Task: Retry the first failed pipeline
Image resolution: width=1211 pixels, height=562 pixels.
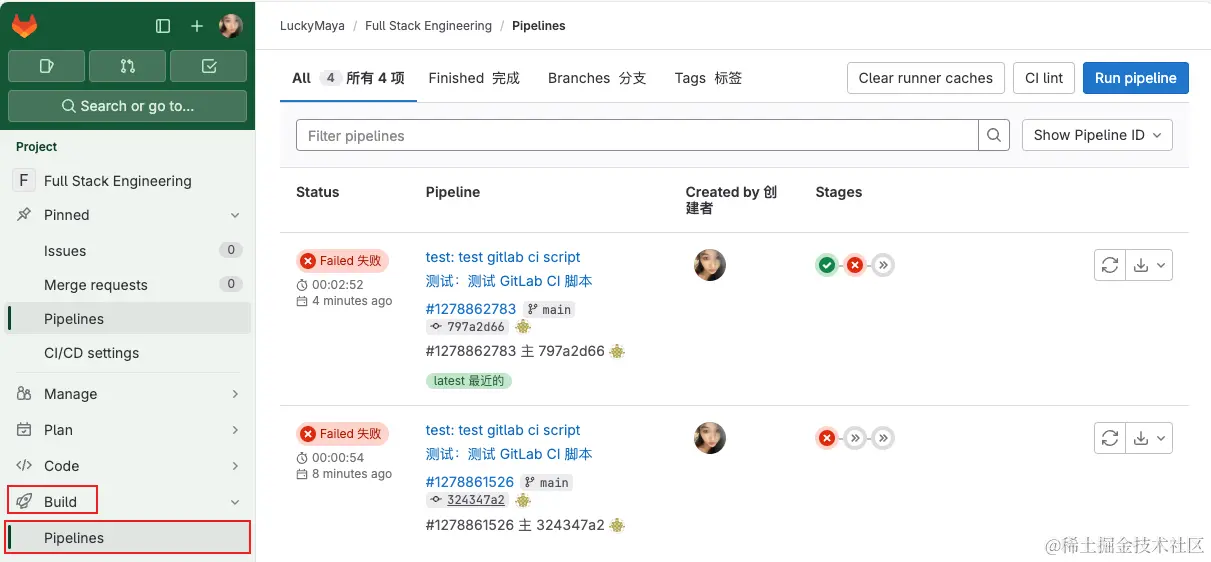Action: point(1110,265)
